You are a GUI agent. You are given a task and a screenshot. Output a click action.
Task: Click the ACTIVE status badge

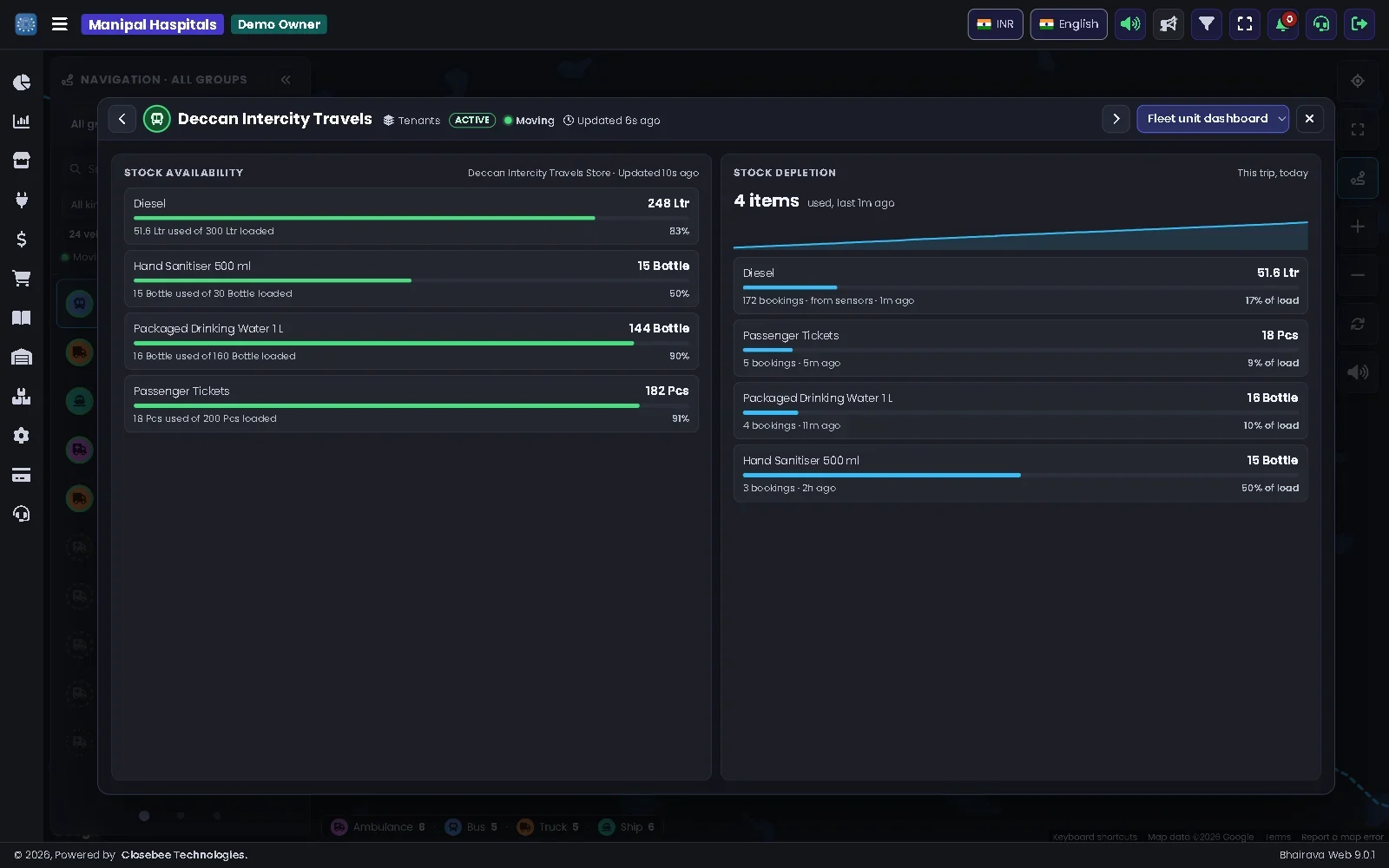472,121
